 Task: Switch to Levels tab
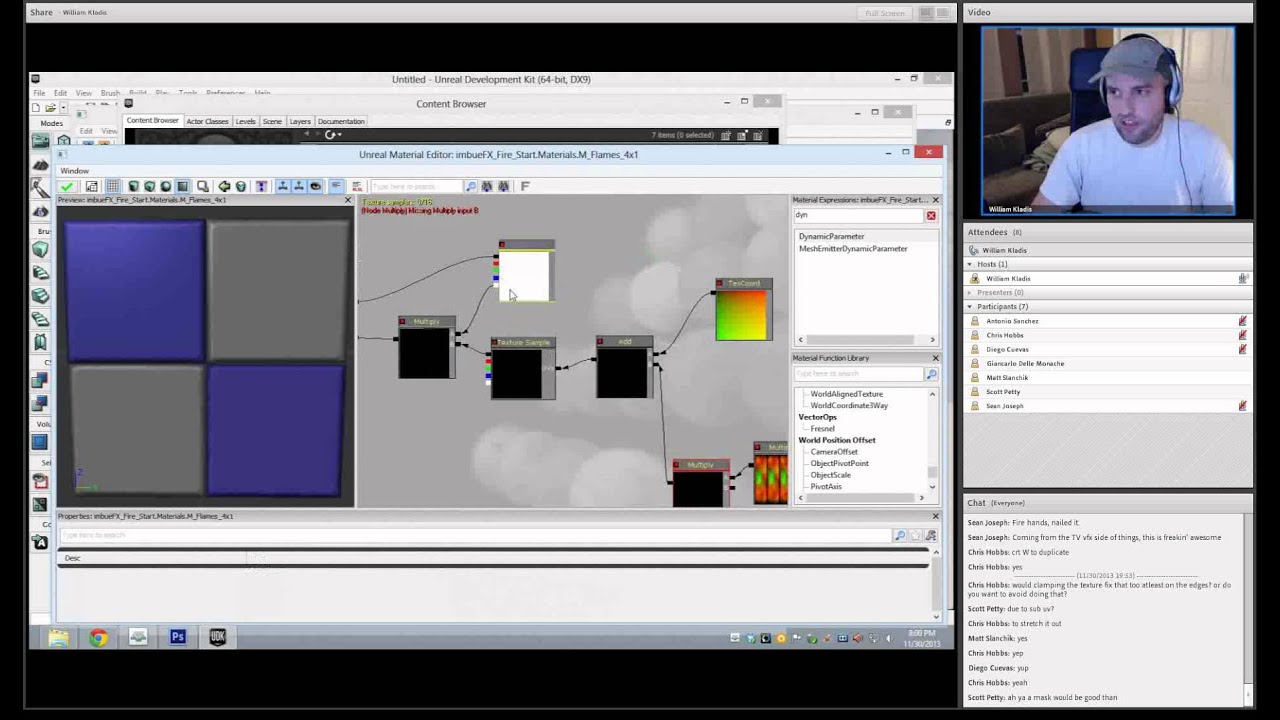pos(245,121)
